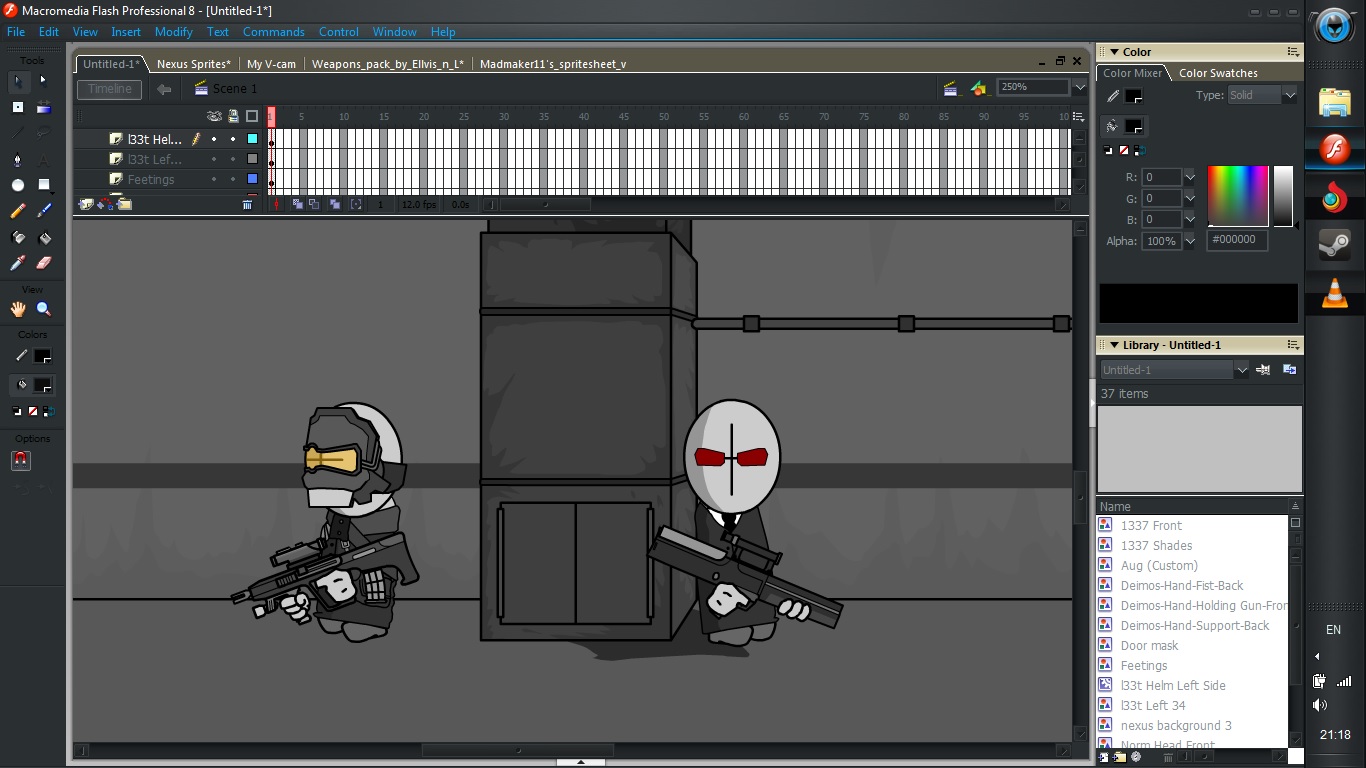Click the hex color #000000 field
The image size is (1366, 768).
click(x=1237, y=240)
